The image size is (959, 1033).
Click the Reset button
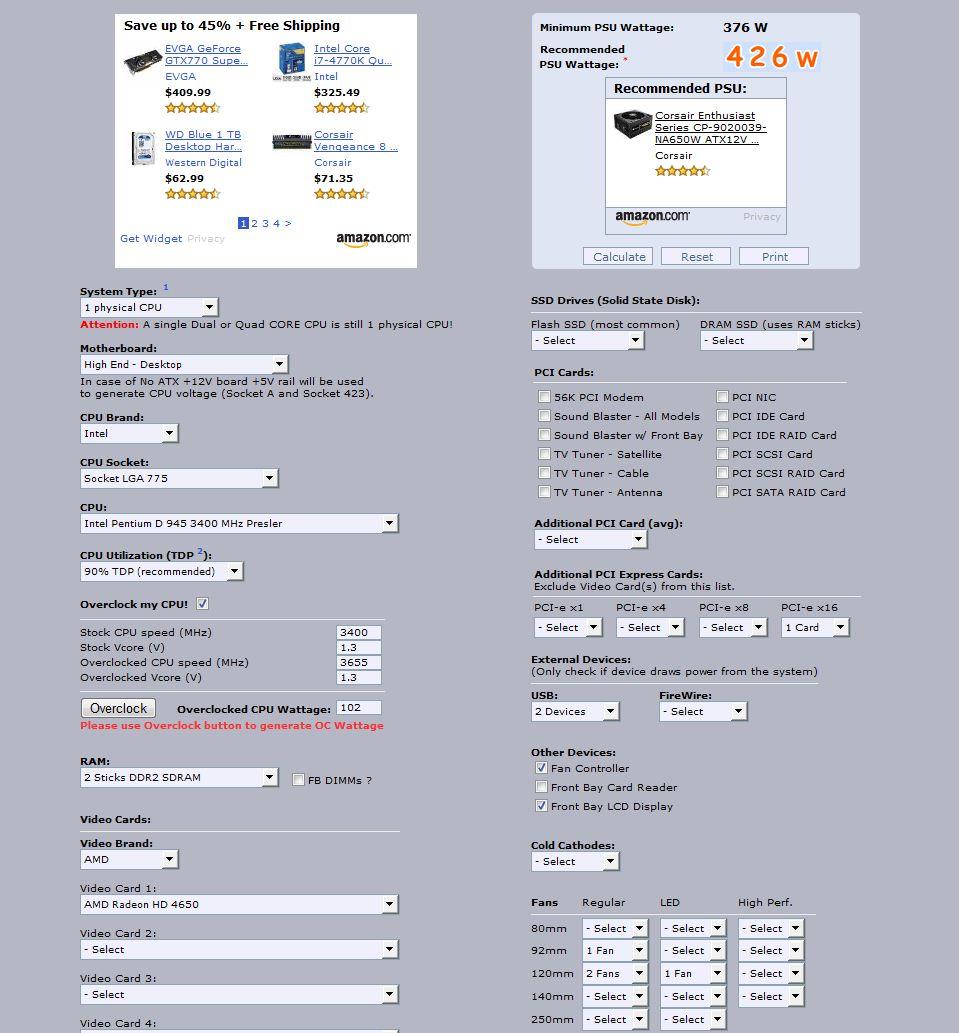click(696, 256)
